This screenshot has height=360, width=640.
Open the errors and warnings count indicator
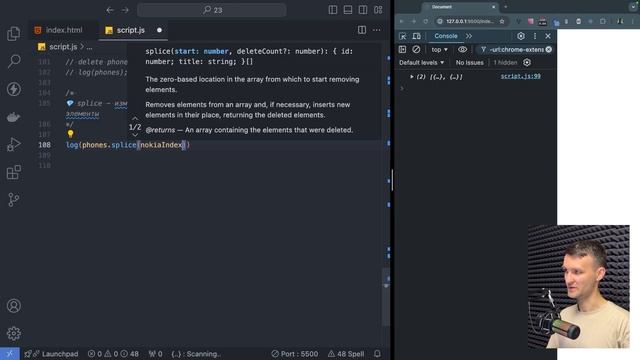(113, 354)
